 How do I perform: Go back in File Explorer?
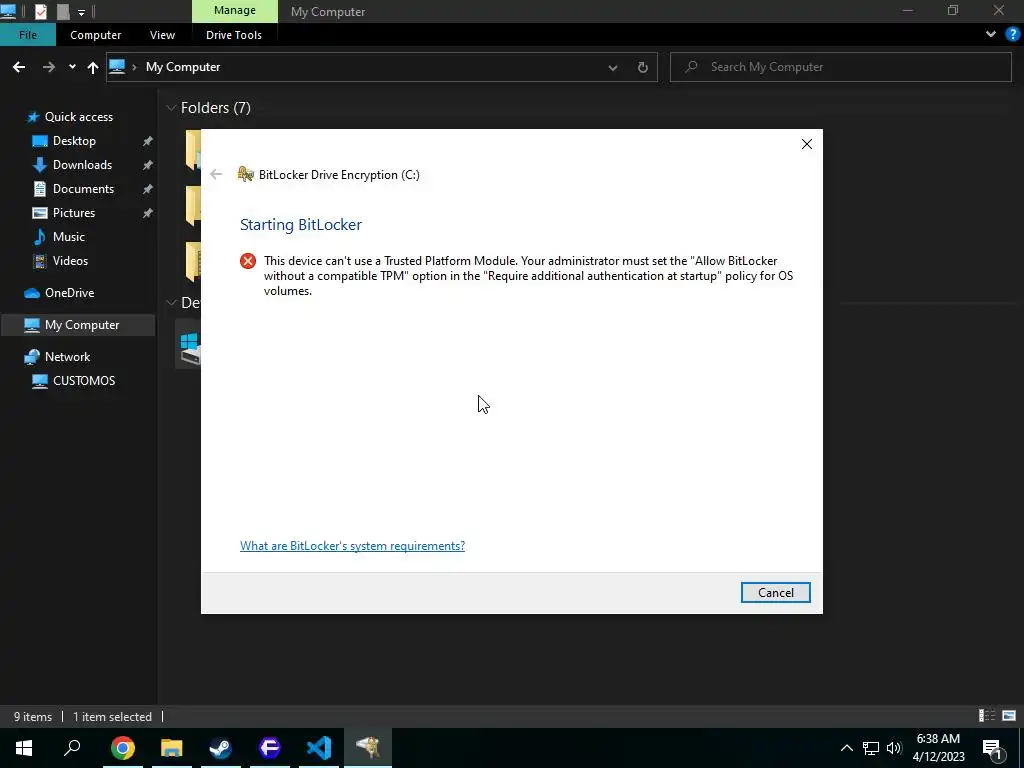(19, 67)
